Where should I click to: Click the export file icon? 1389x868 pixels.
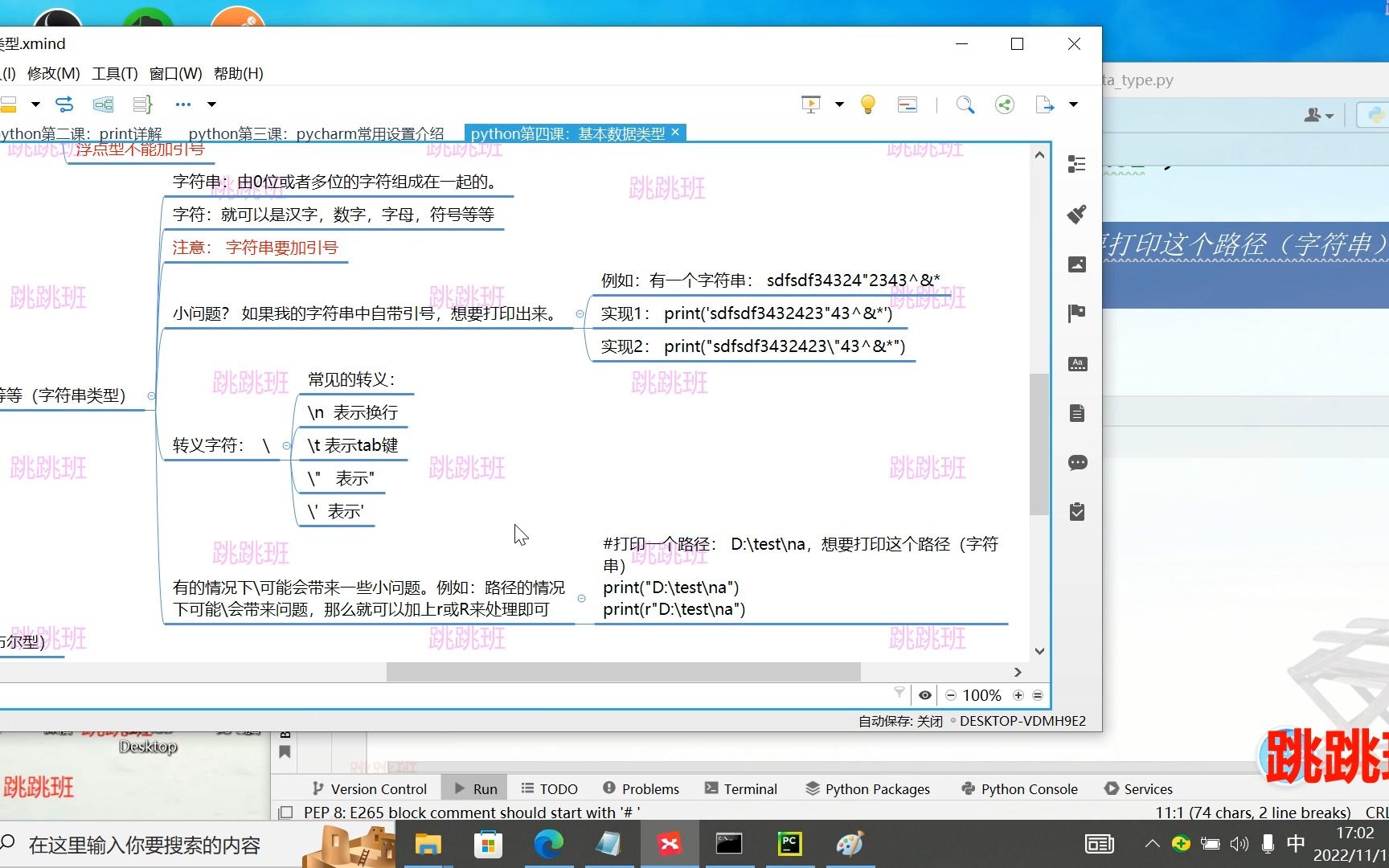[1044, 104]
